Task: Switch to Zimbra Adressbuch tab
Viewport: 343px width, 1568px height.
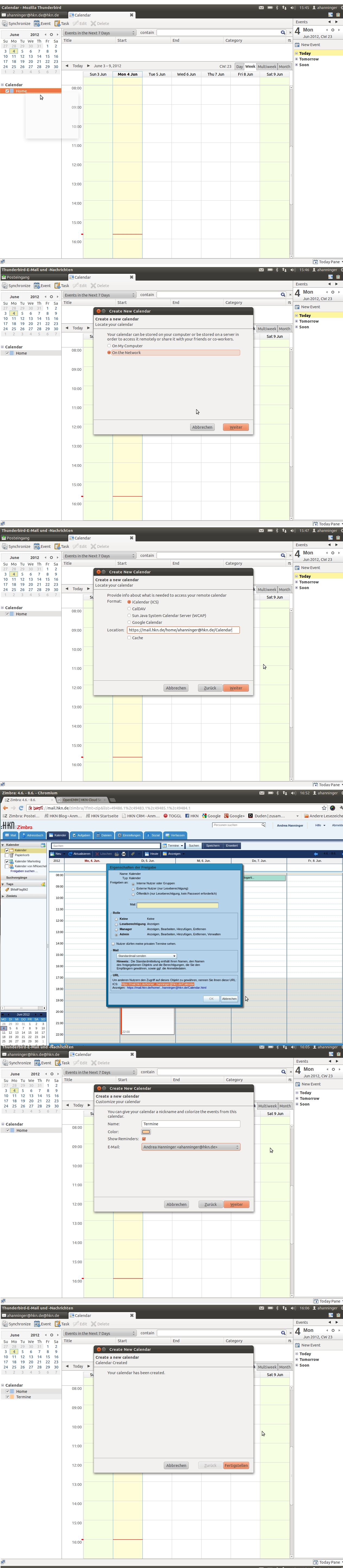Action: (x=32, y=835)
